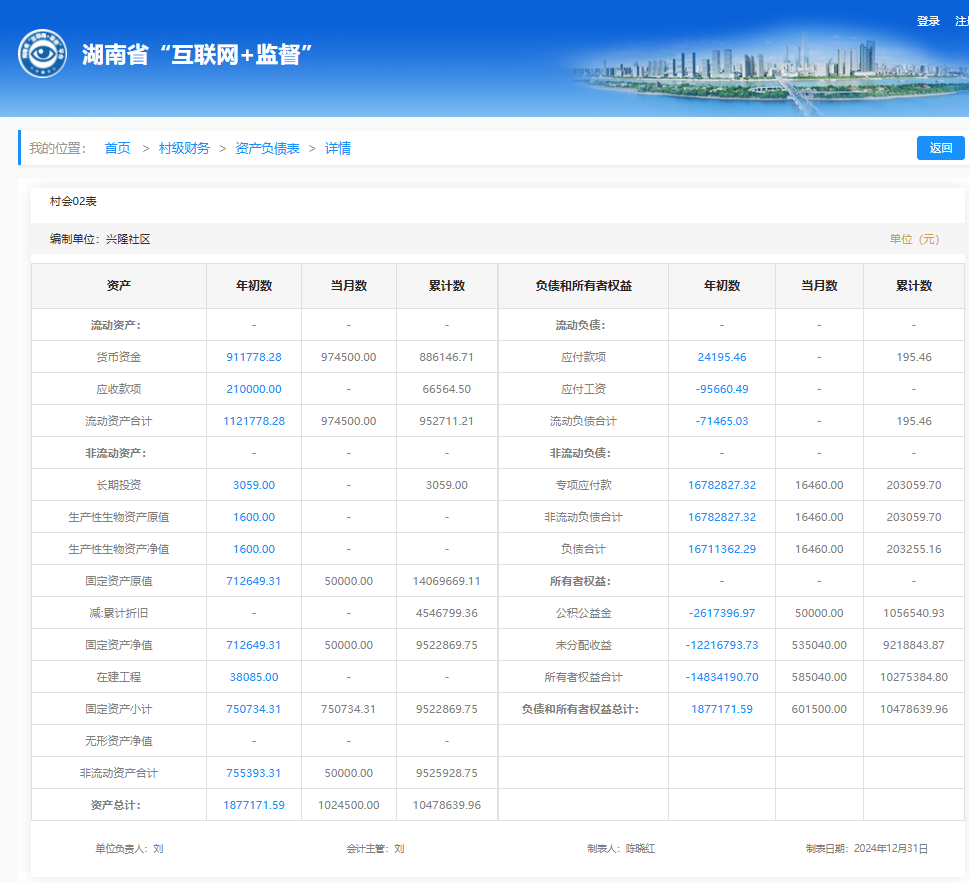Select 长期投资 row label
Screen dimensions: 969x883
coord(119,485)
